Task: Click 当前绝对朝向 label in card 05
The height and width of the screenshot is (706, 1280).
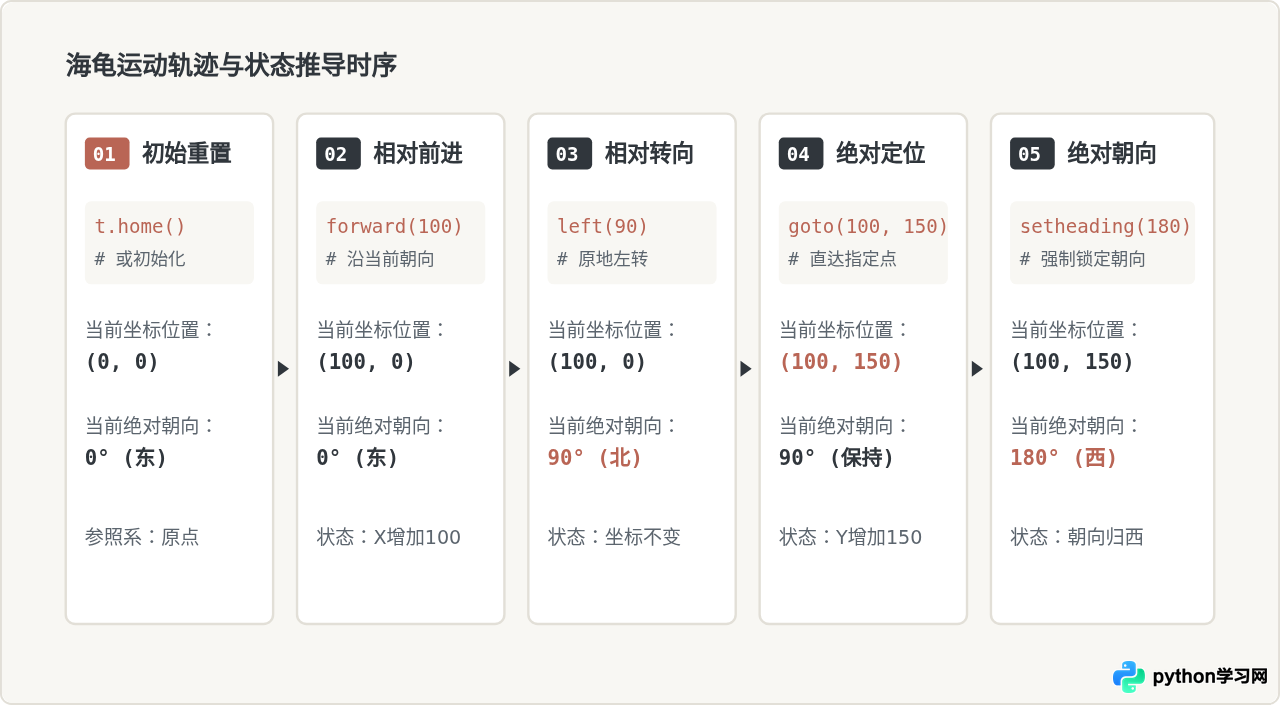Action: (1076, 426)
